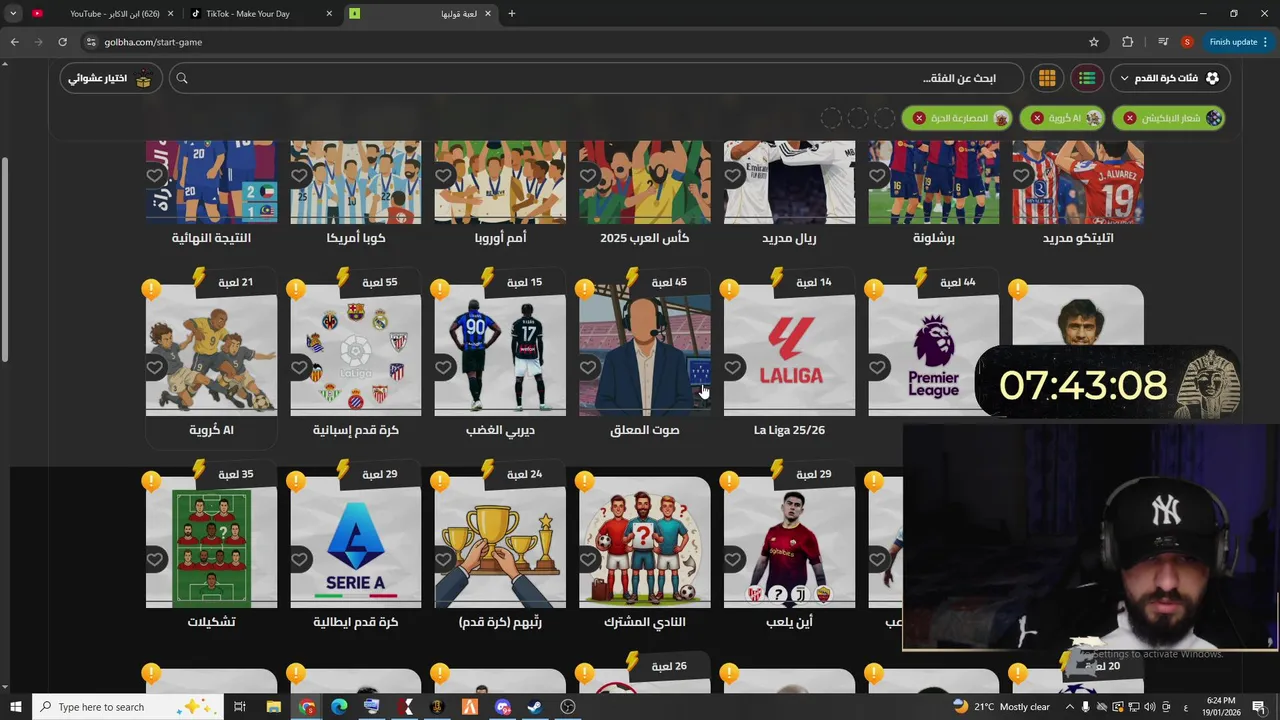Open info badge on La Liga 25/26 card

pyautogui.click(x=729, y=290)
